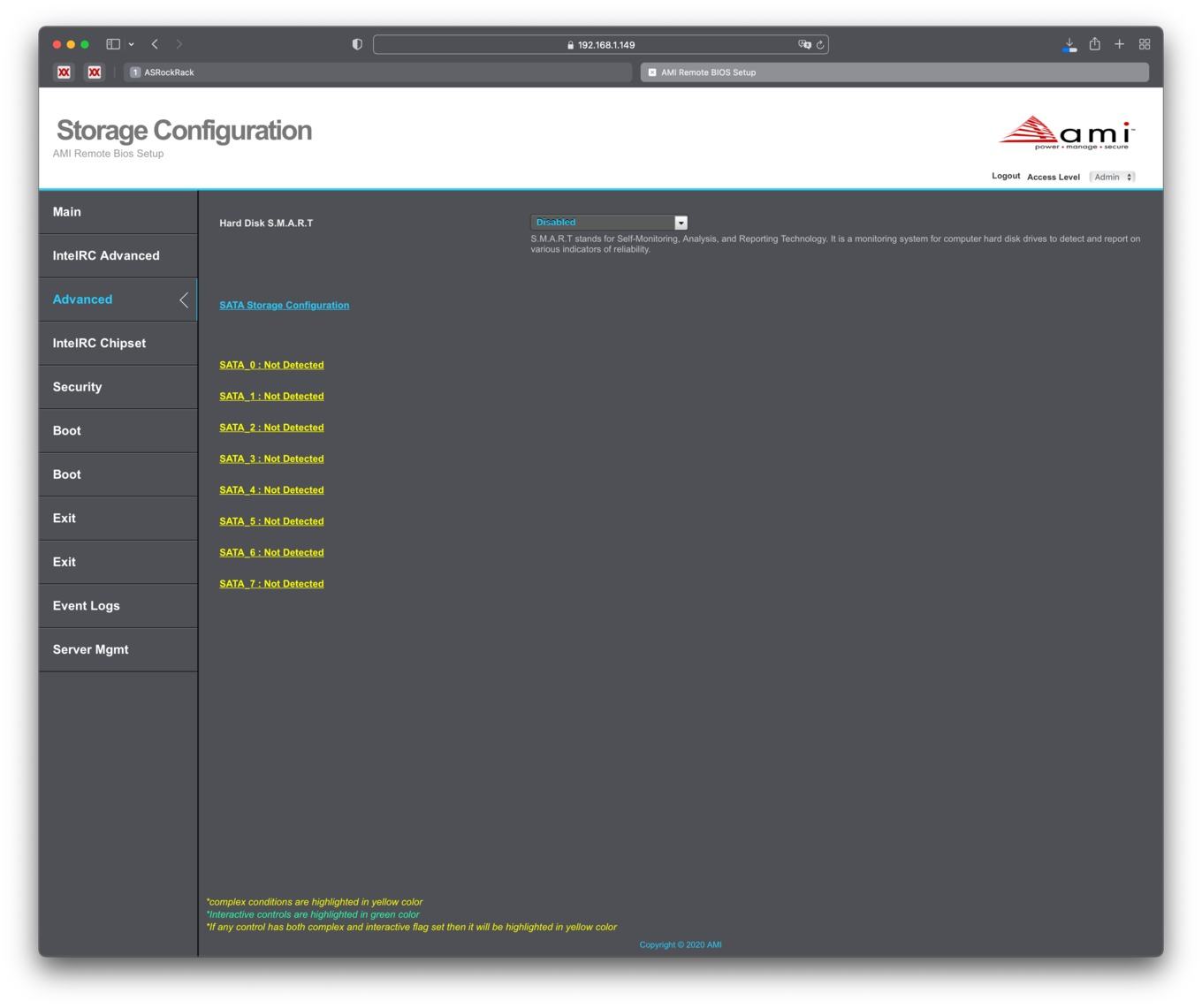Screen dimensions: 1202x1008
Task: Open Server Mgmt in the sidebar
Action: pos(118,649)
